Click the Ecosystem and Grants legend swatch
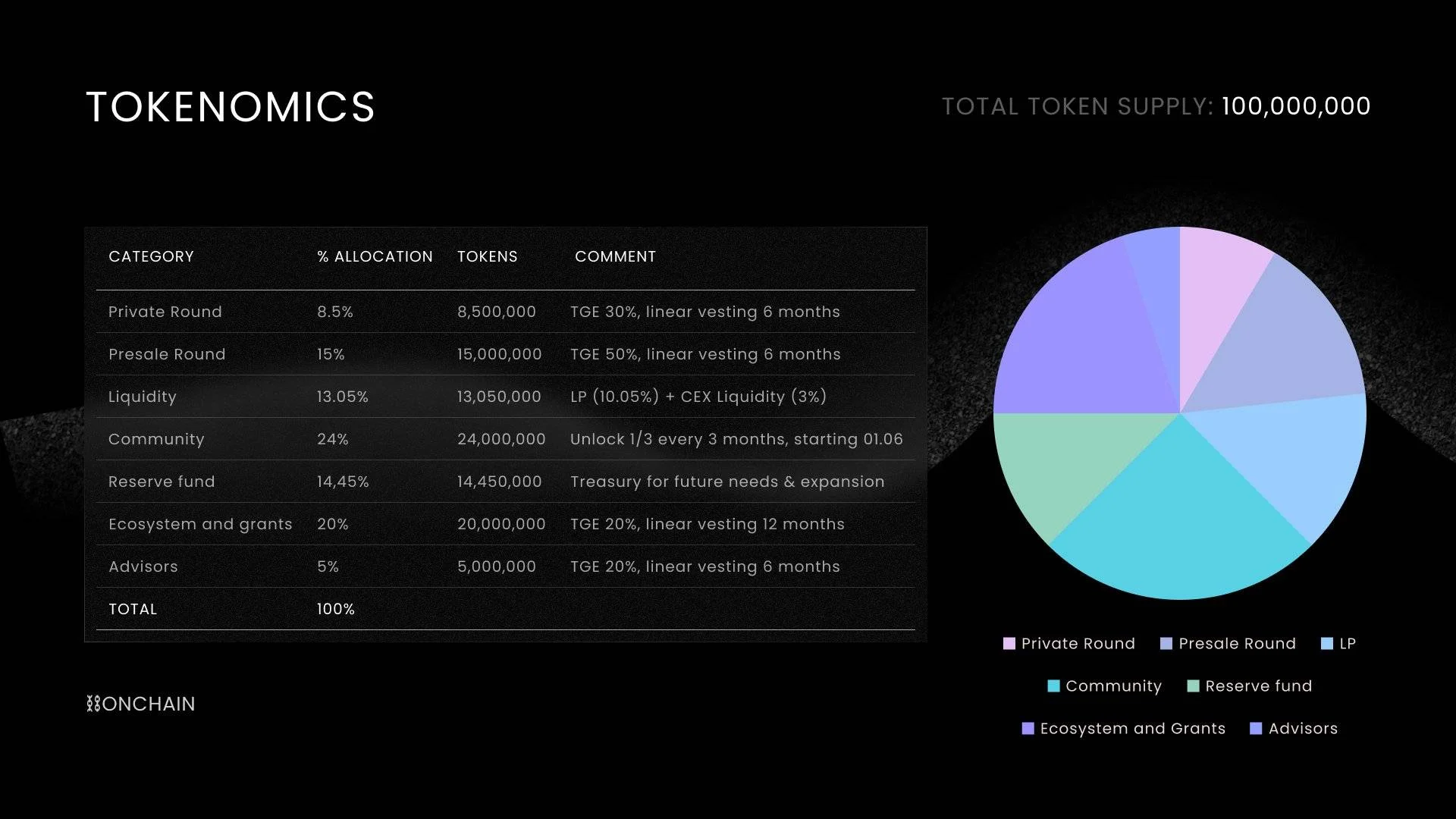 click(1028, 729)
